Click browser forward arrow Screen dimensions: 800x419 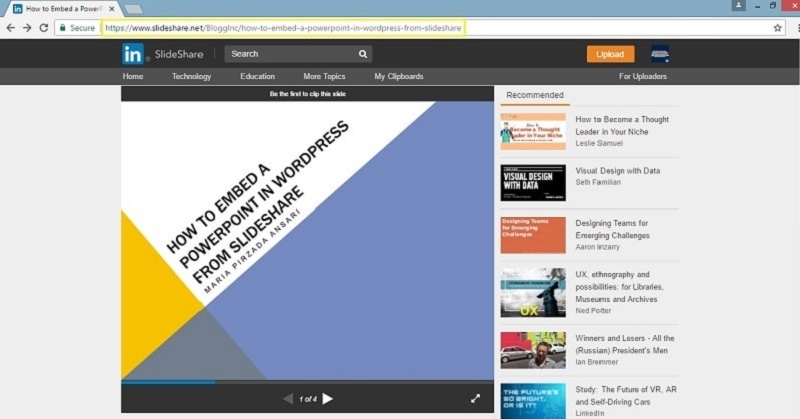27,28
